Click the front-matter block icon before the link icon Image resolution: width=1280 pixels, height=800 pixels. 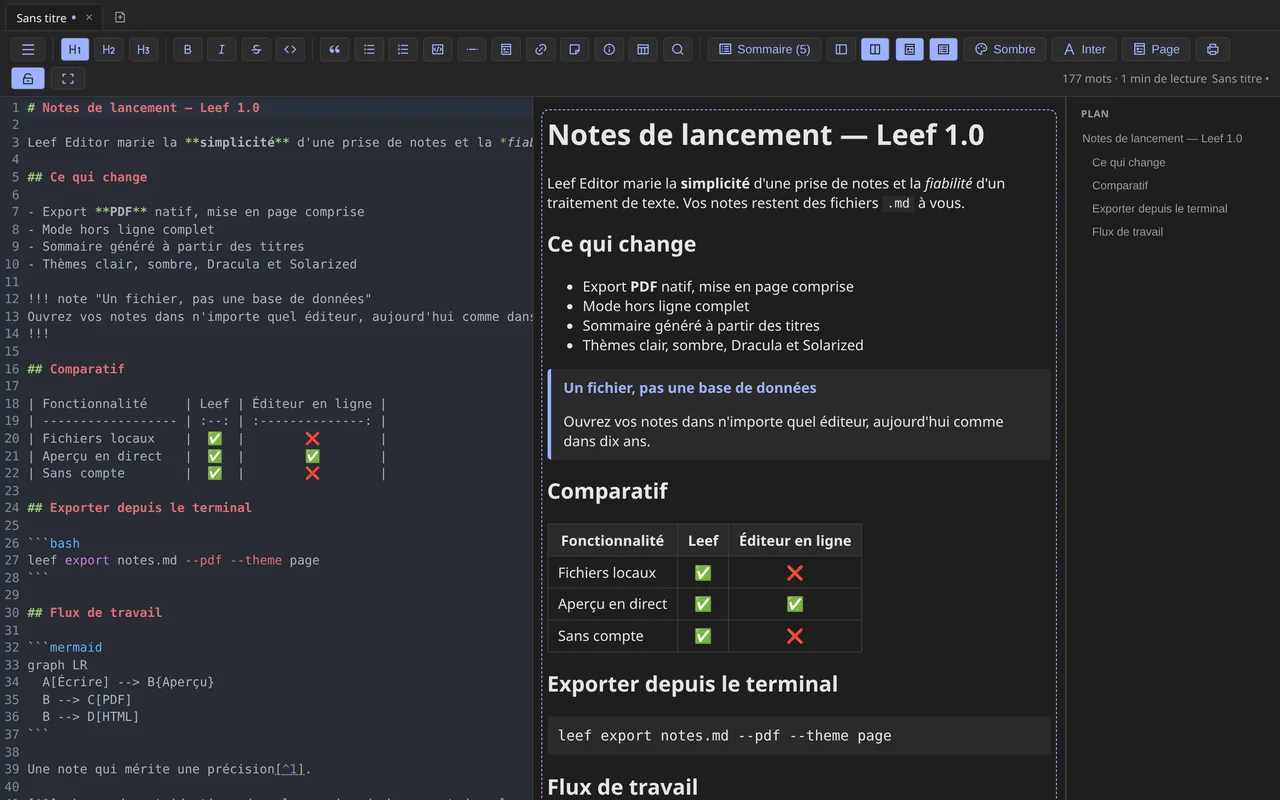point(506,49)
